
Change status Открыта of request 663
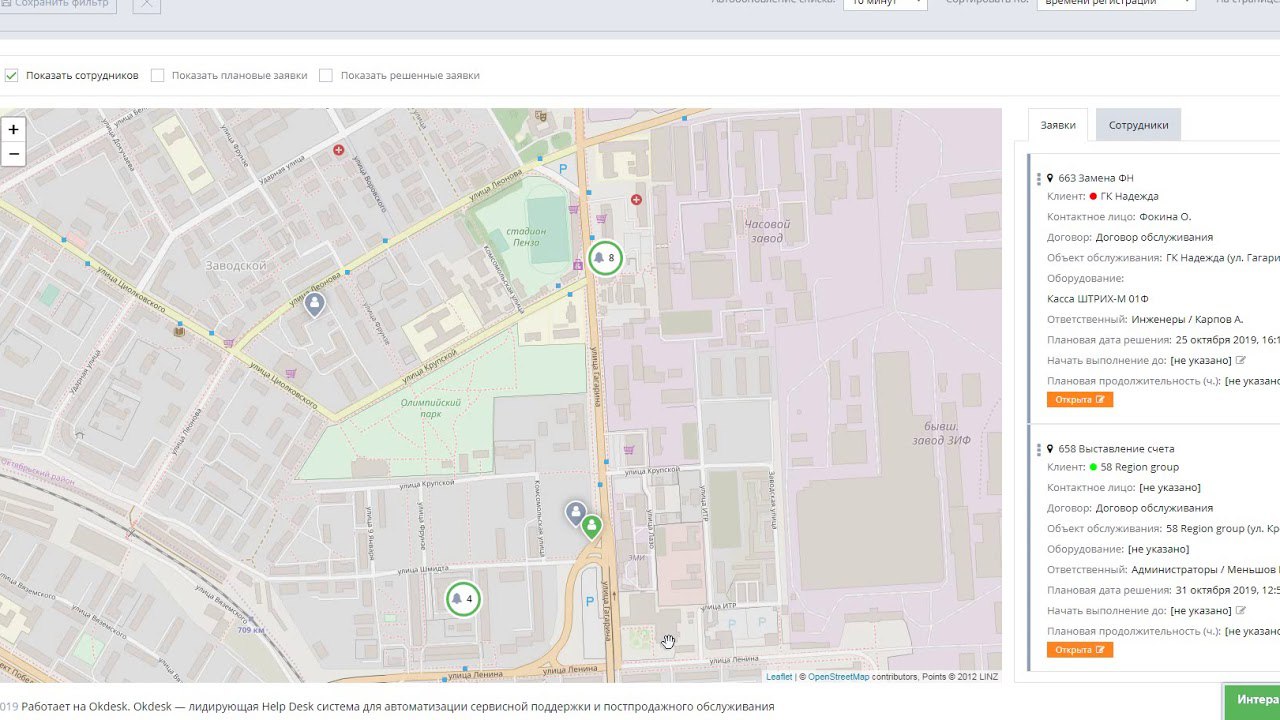pyautogui.click(x=1080, y=399)
